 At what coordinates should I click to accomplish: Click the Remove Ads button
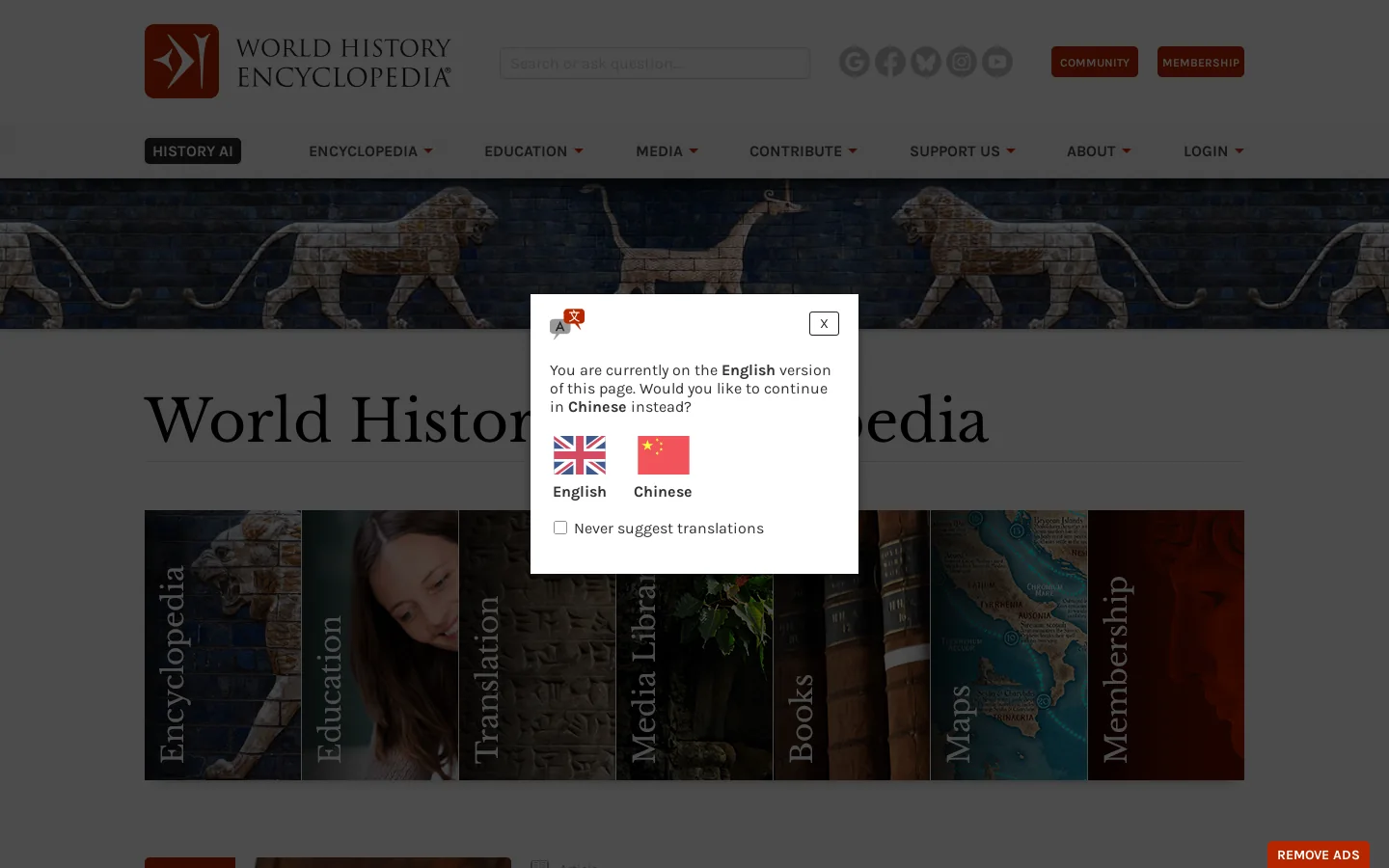tap(1319, 854)
